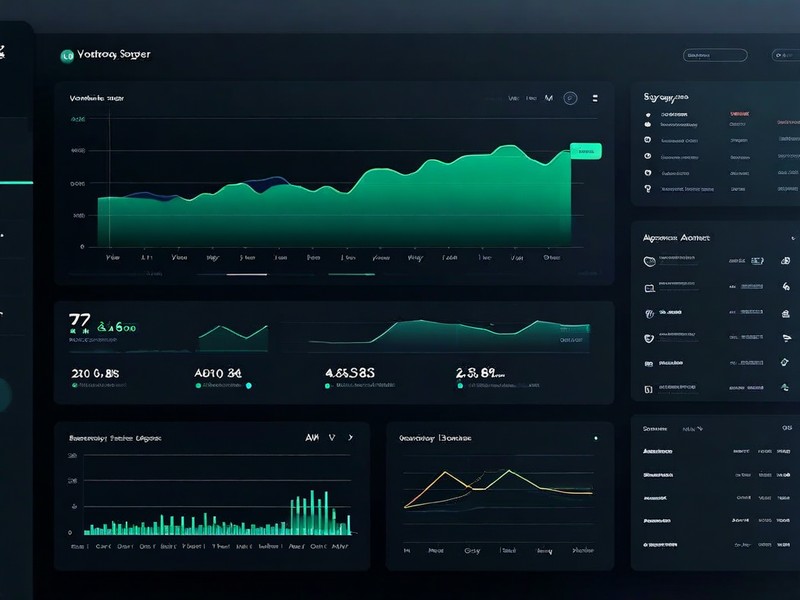Click the clock icon in the right sidebar list

click(x=648, y=156)
